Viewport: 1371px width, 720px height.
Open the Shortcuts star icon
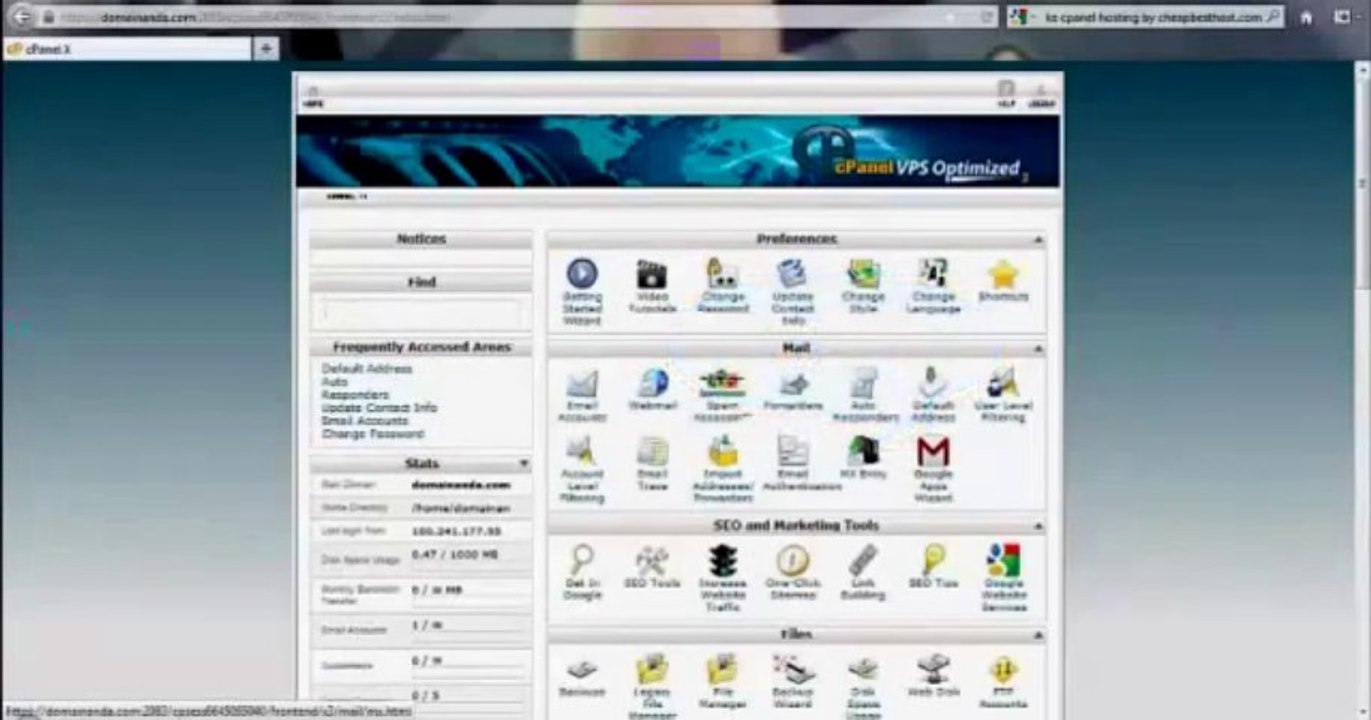coord(1002,275)
